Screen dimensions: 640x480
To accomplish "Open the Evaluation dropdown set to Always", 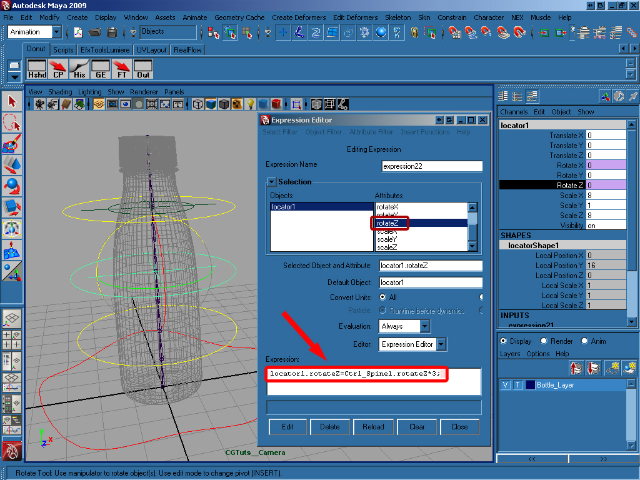I will (405, 326).
